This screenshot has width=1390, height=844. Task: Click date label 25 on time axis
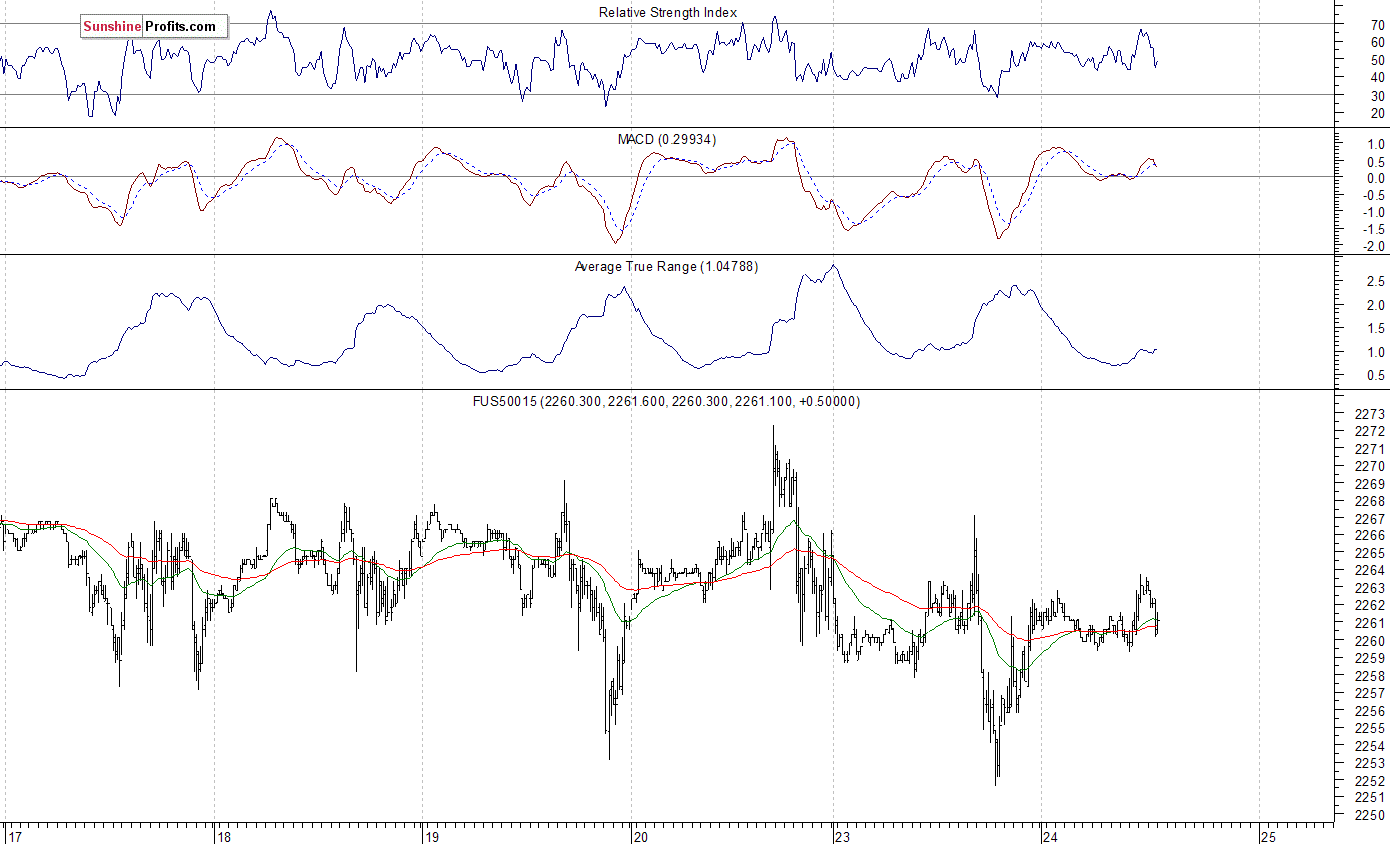coord(1268,836)
